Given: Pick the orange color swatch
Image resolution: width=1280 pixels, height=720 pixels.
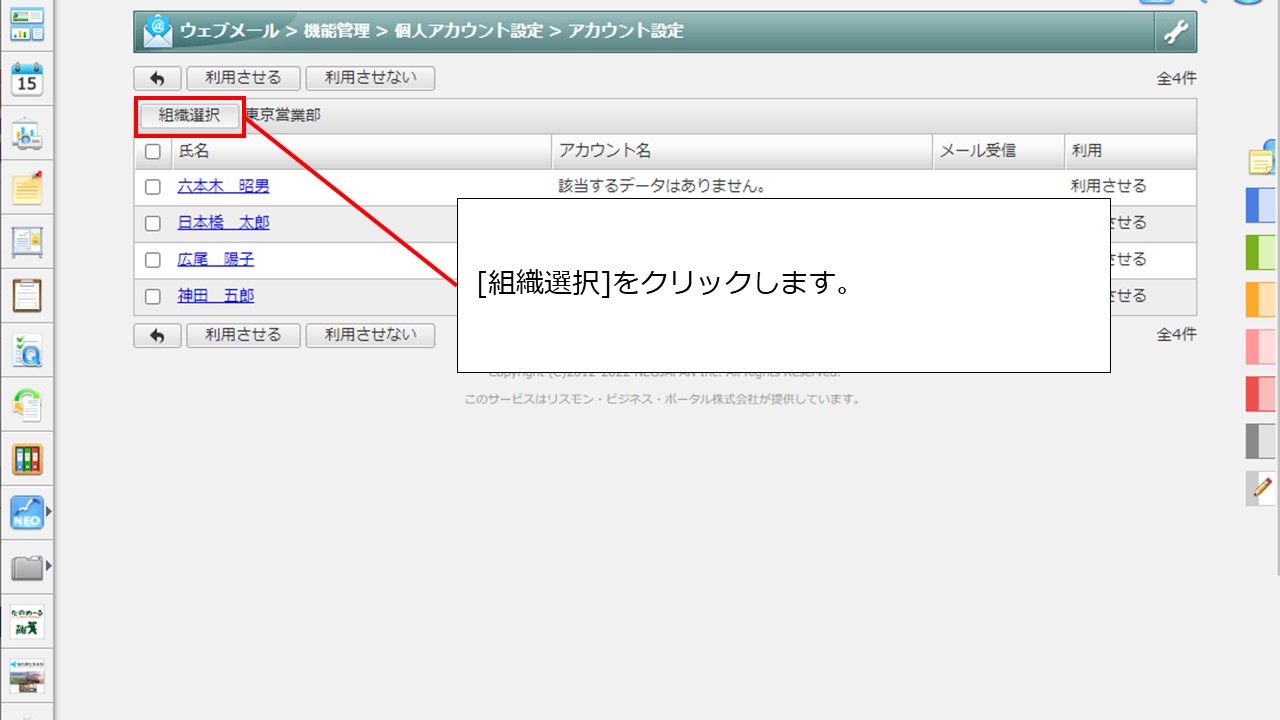Looking at the screenshot, I should tap(1262, 299).
